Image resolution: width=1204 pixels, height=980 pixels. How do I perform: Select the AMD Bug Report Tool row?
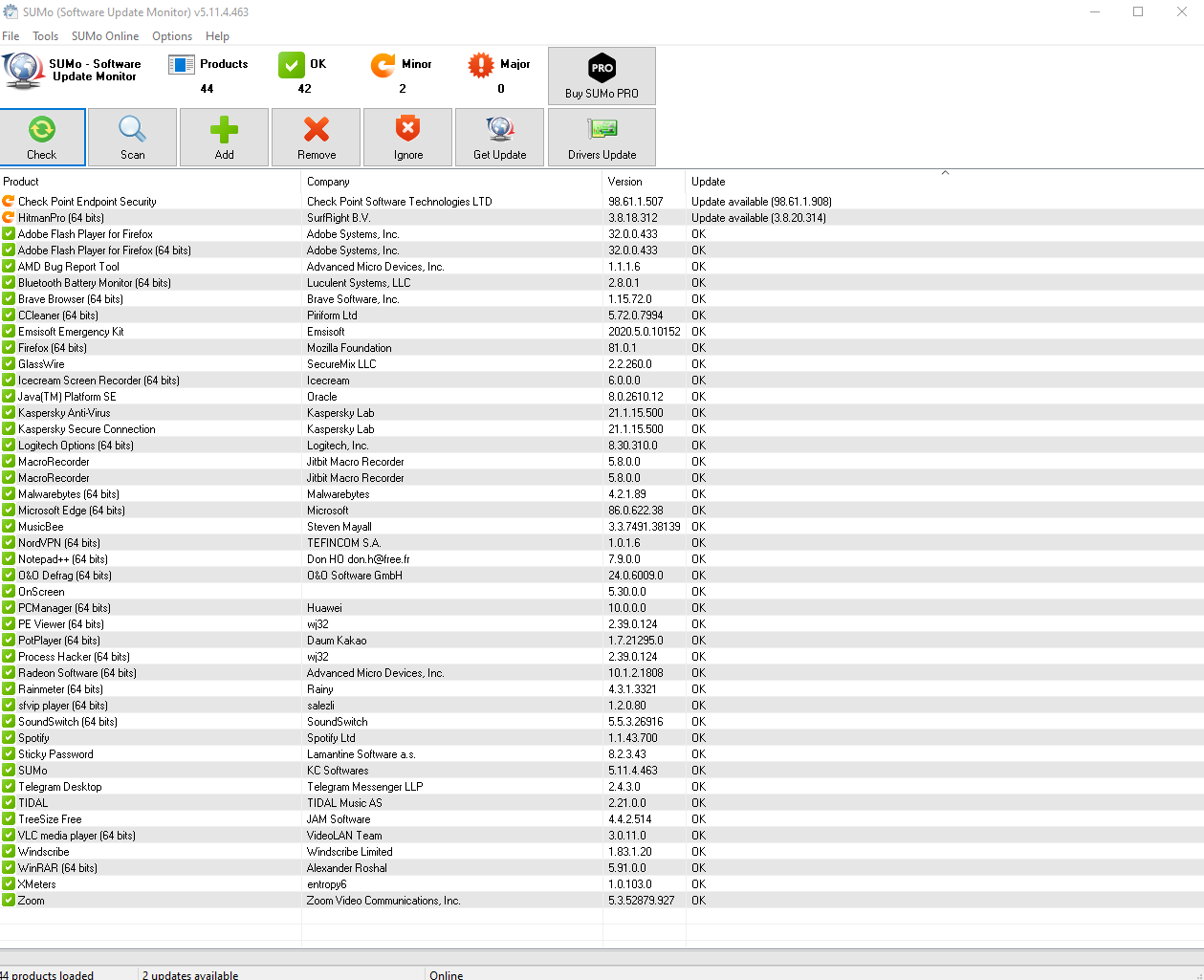tap(602, 267)
